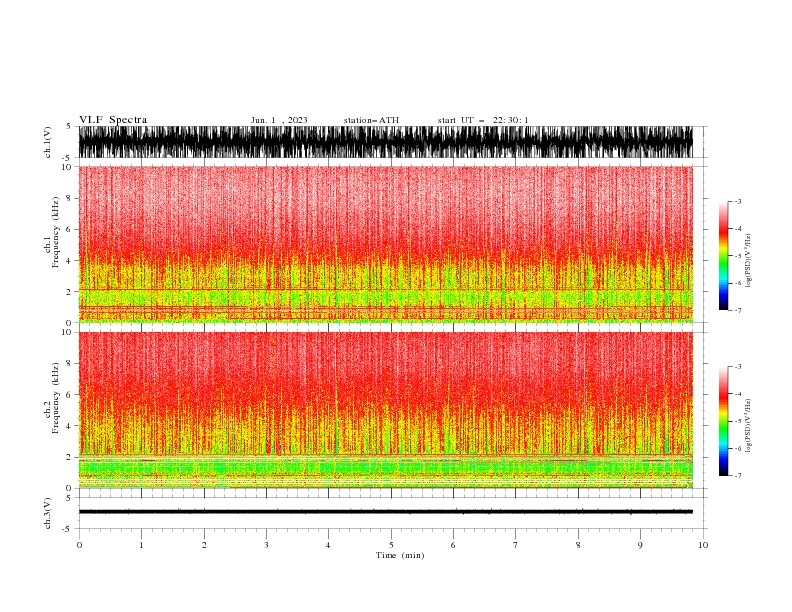
Task: Click the "5" tick of ch.1(V) axis
Action: tap(69, 126)
